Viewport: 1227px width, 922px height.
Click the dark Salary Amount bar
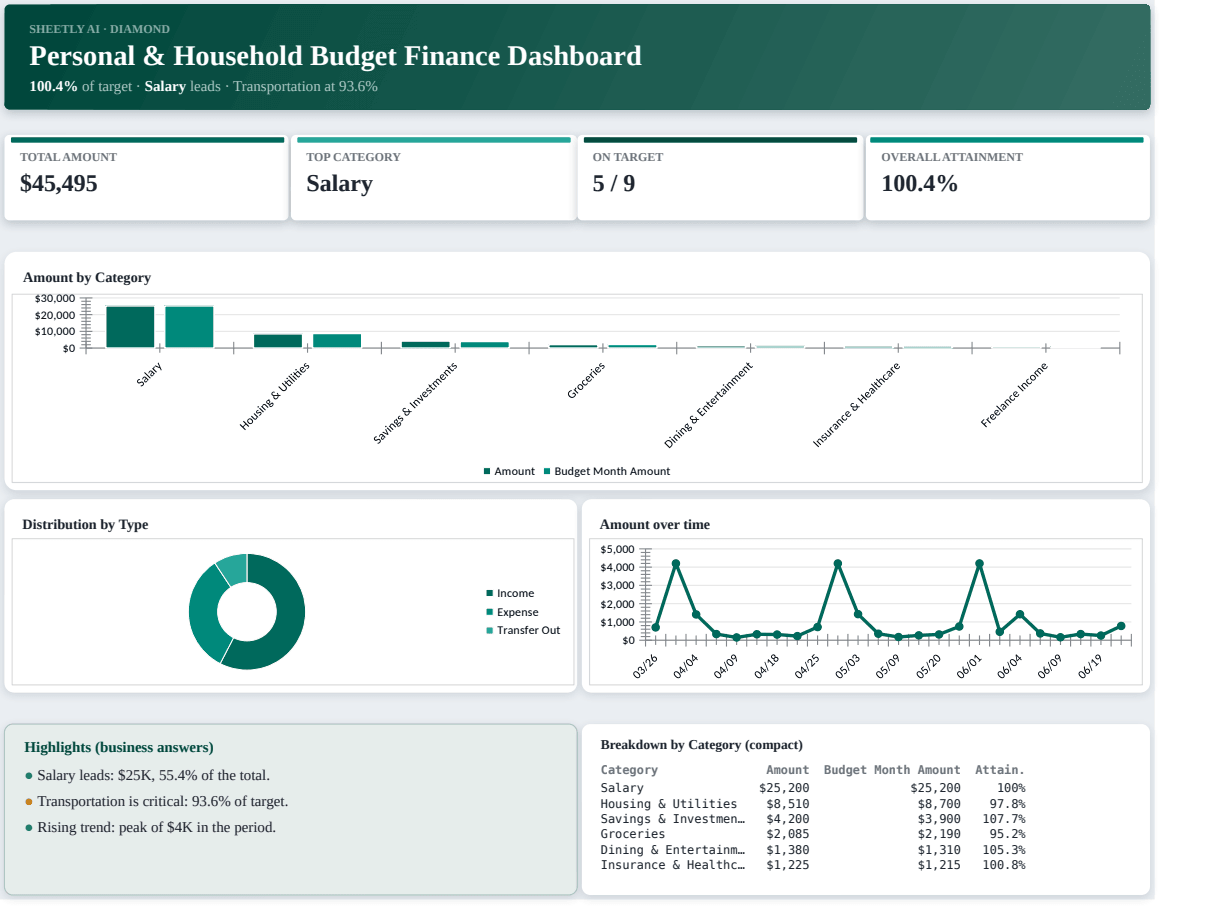[x=130, y=327]
